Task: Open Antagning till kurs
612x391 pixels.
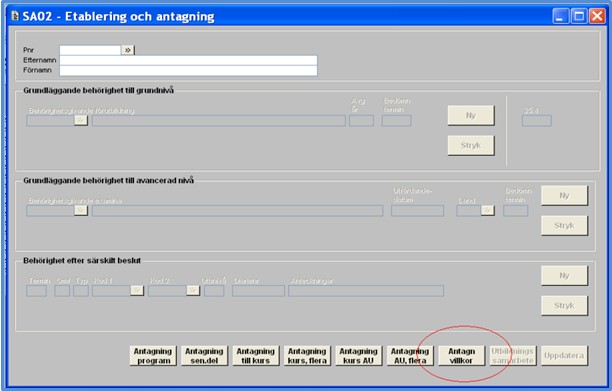Action: click(x=256, y=355)
